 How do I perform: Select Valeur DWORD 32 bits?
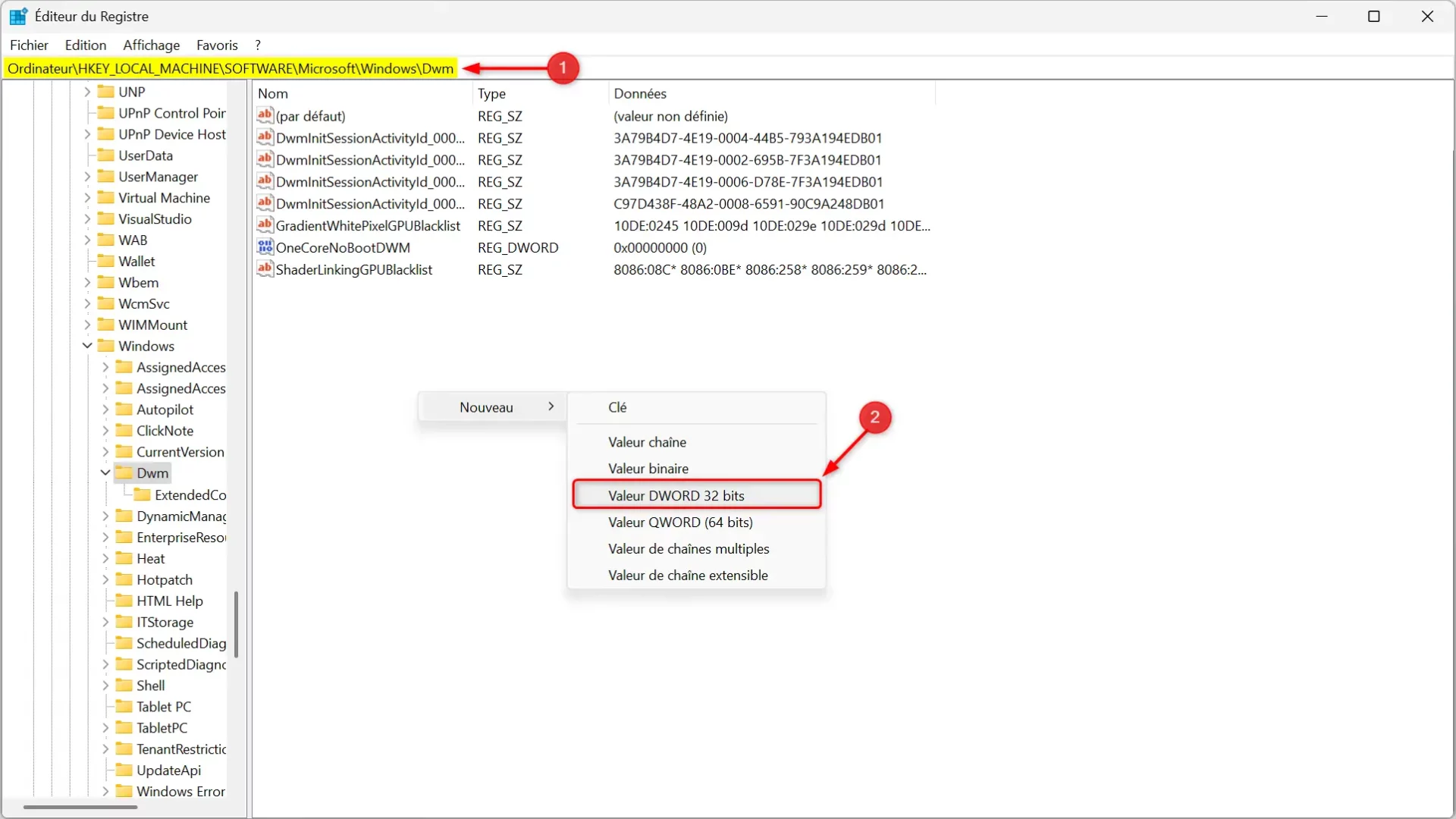(697, 495)
